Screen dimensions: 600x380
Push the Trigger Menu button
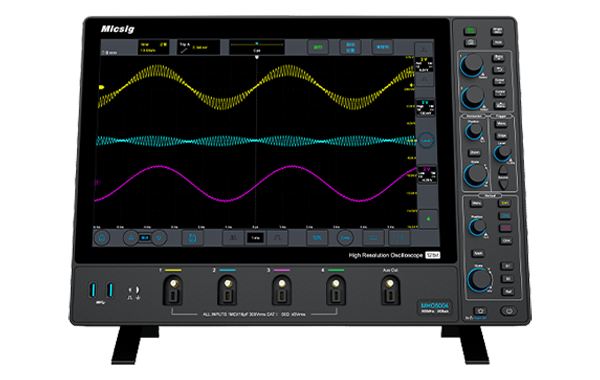click(501, 124)
